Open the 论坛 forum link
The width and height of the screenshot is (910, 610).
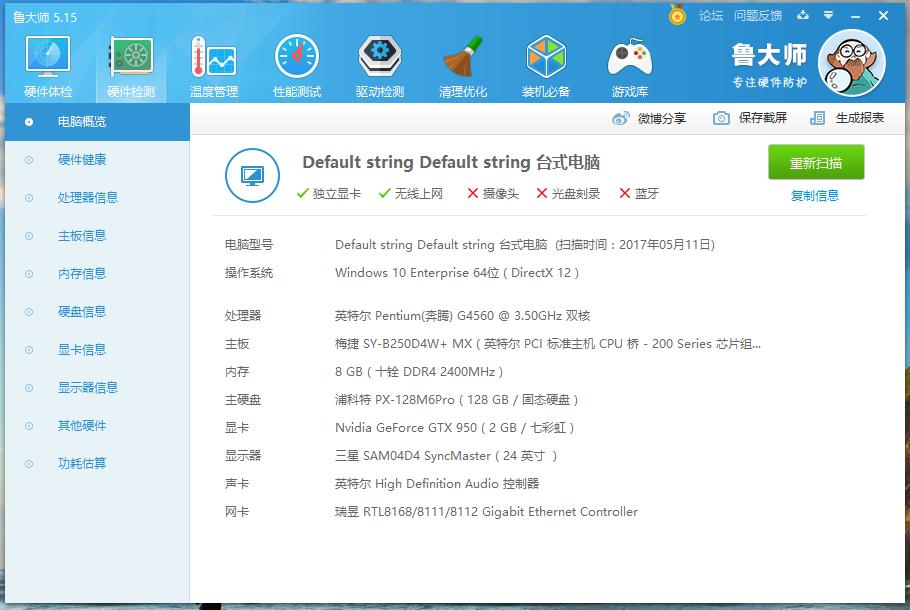[x=710, y=16]
